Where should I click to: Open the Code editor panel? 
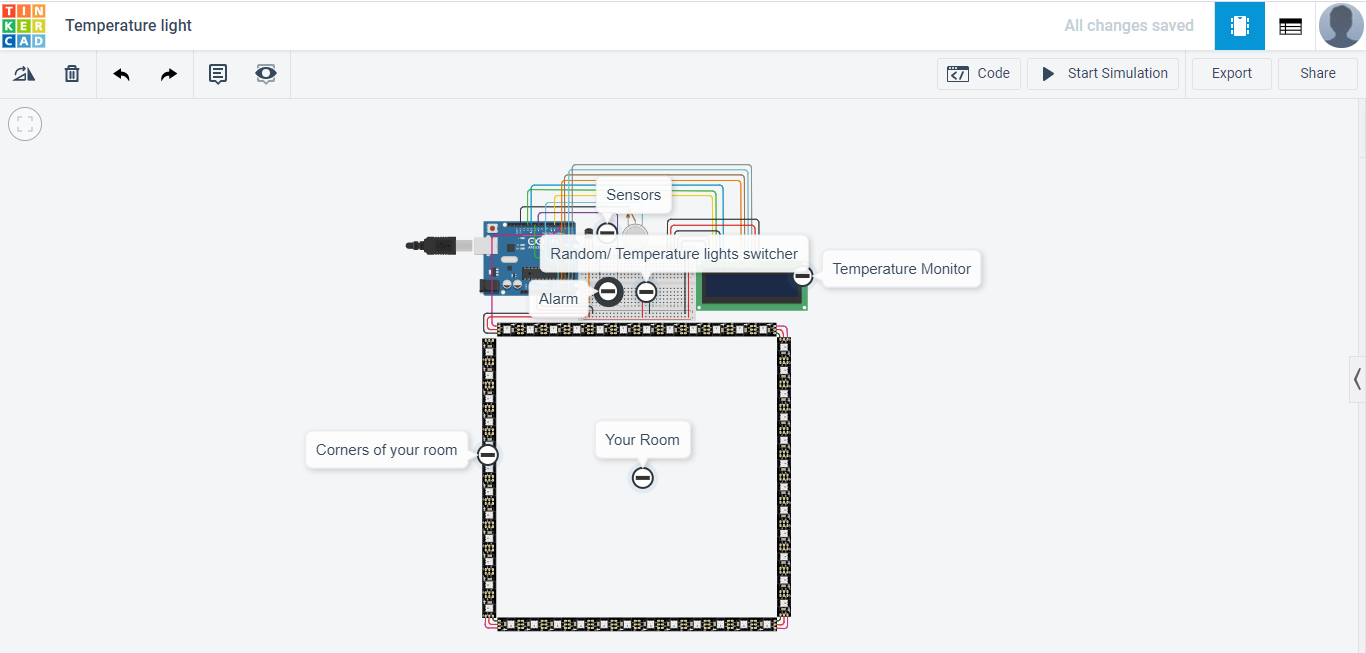coord(978,73)
